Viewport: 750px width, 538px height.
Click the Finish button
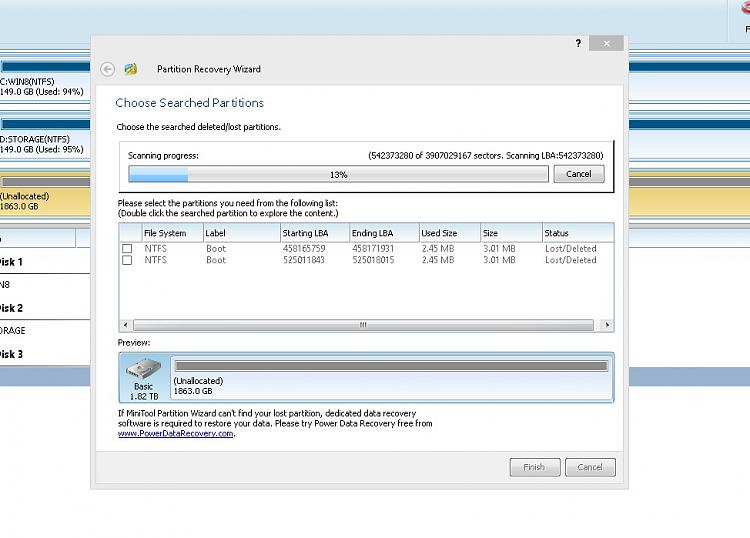534,467
